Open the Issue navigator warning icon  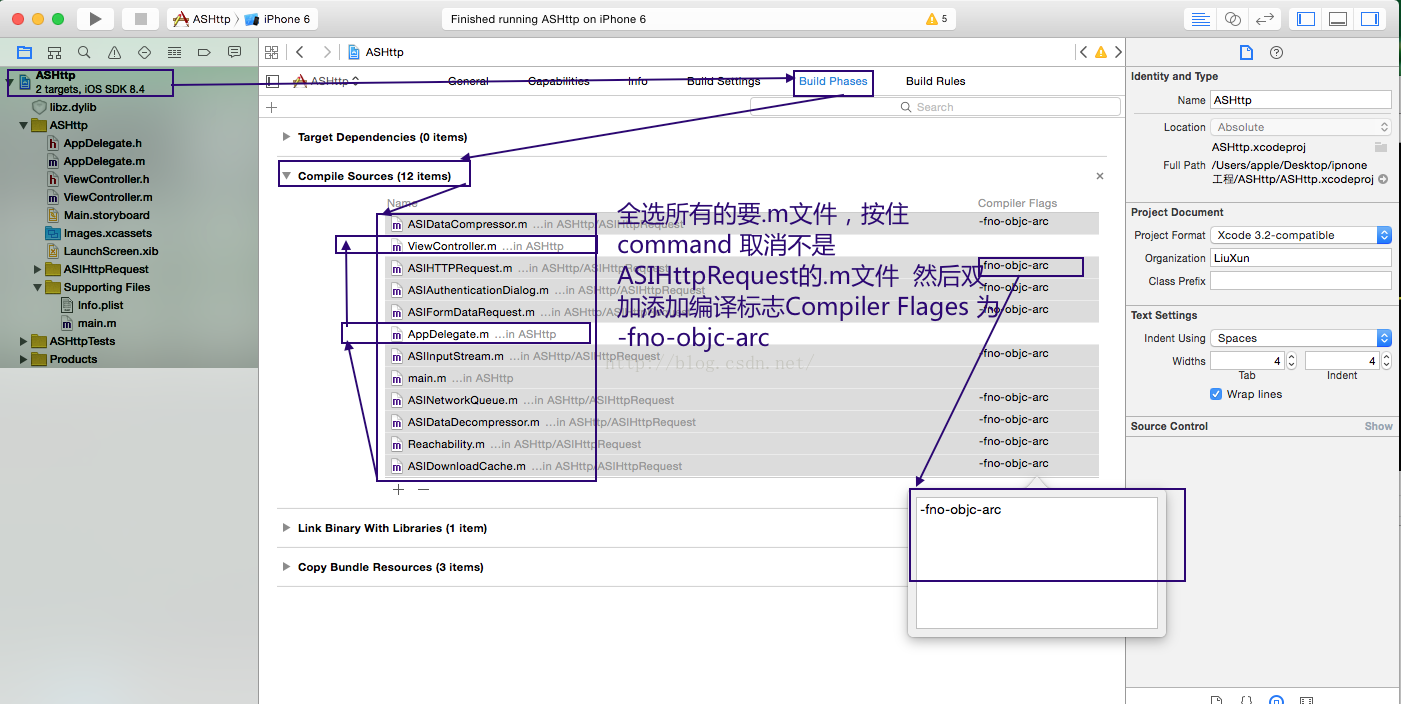114,52
